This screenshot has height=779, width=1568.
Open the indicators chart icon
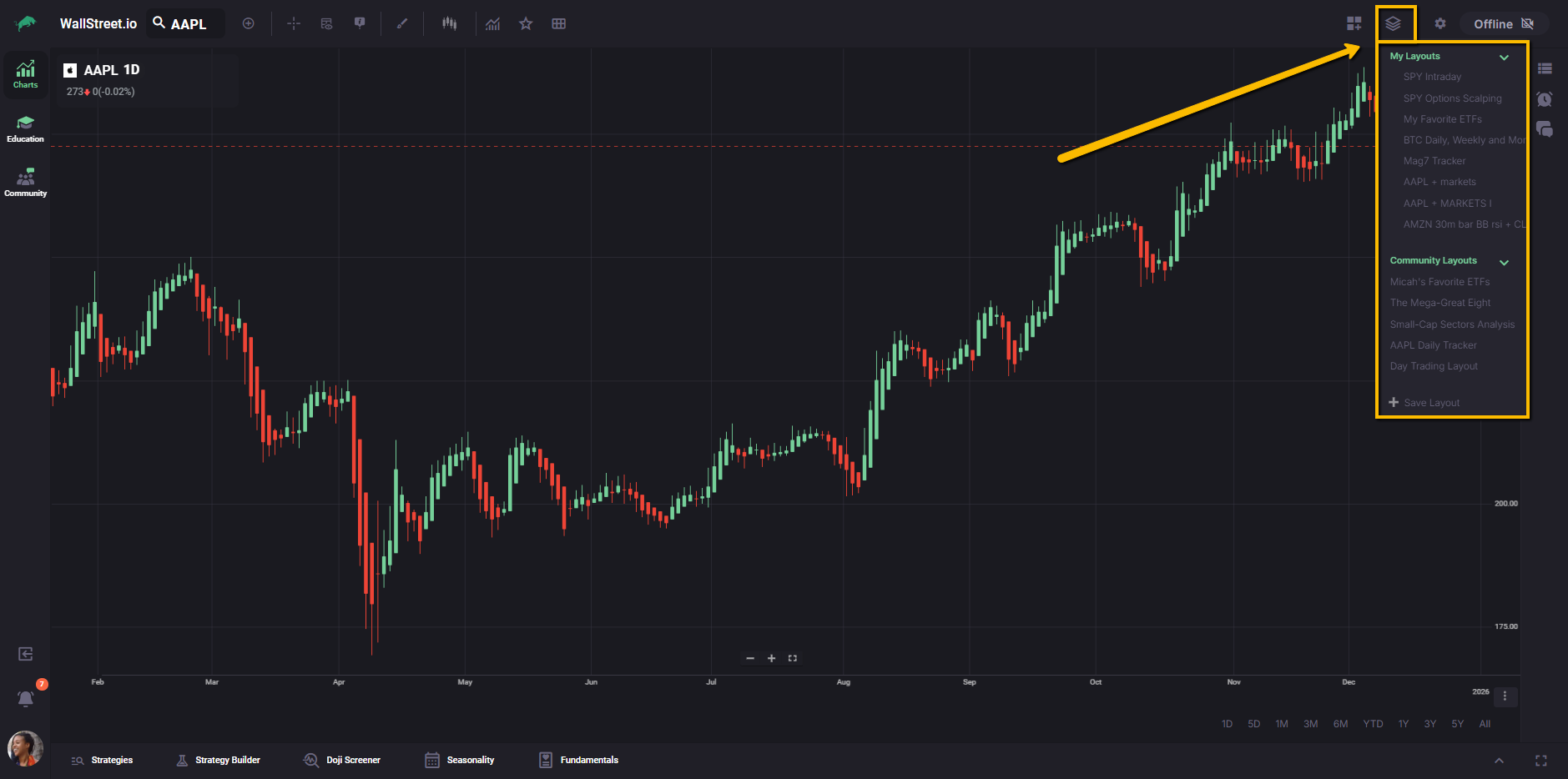tap(493, 23)
